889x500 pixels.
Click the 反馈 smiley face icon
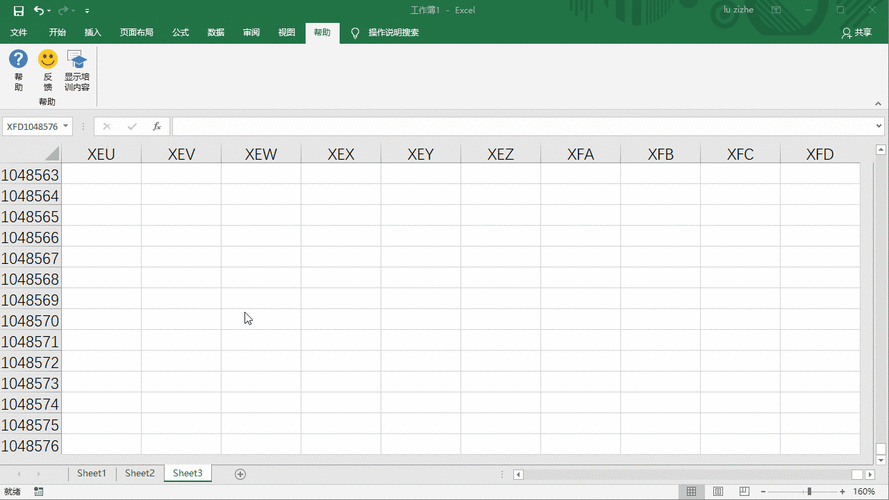click(48, 59)
